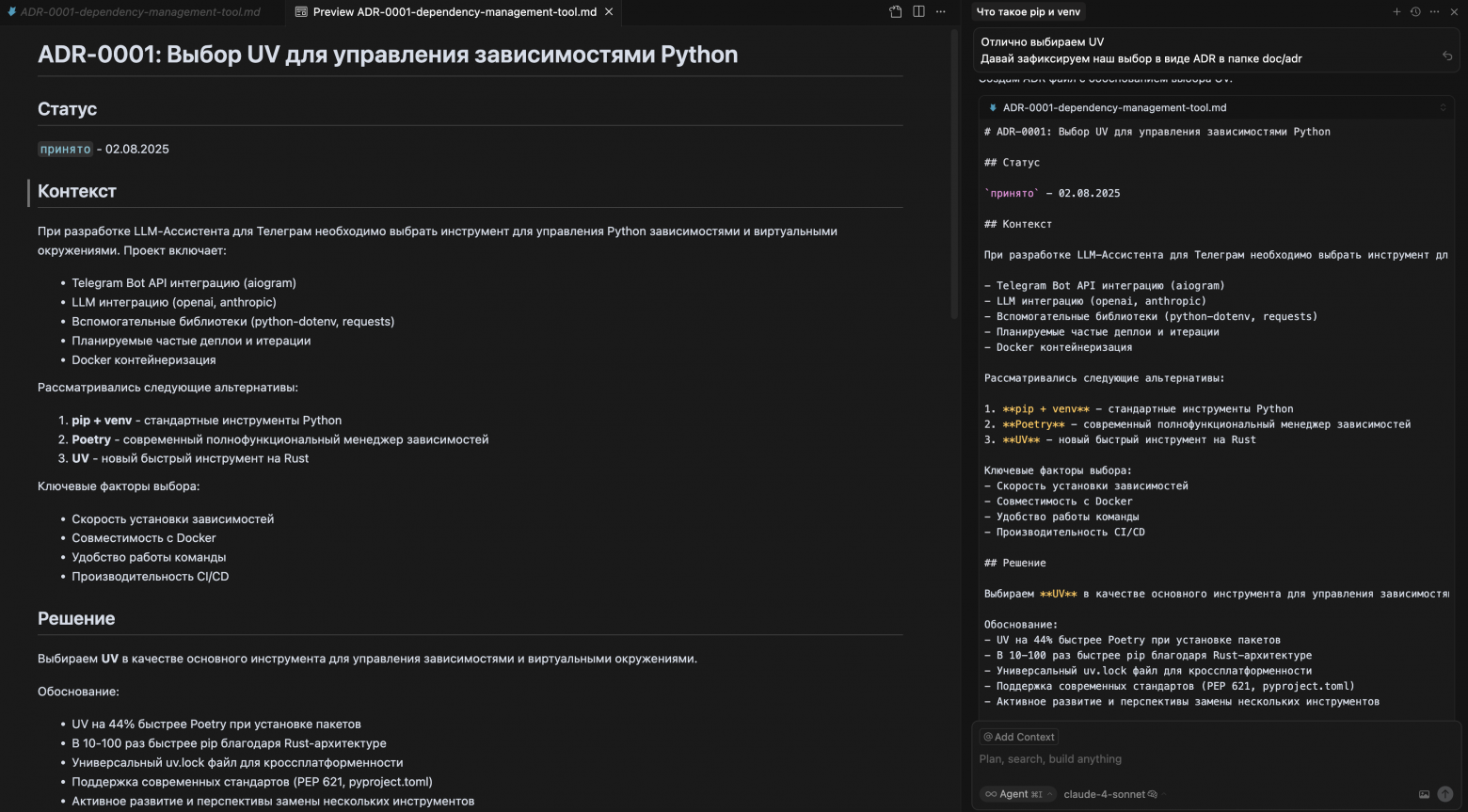Split the editor using the split icon
Screen dimensions: 1468x812
click(917, 11)
